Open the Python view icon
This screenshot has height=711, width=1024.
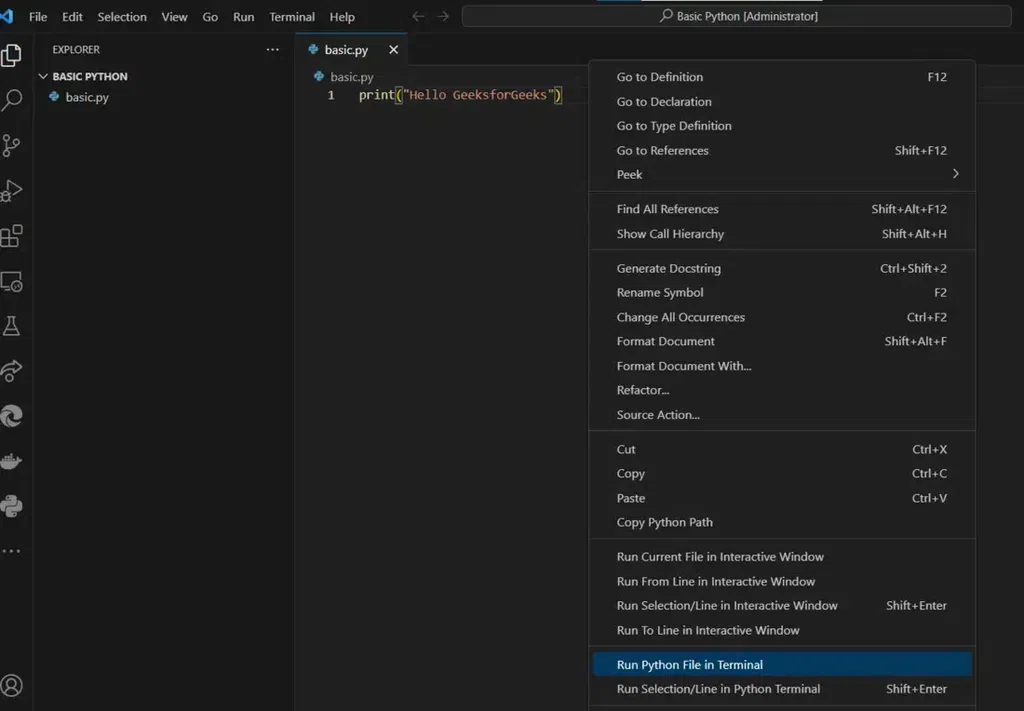(12, 506)
